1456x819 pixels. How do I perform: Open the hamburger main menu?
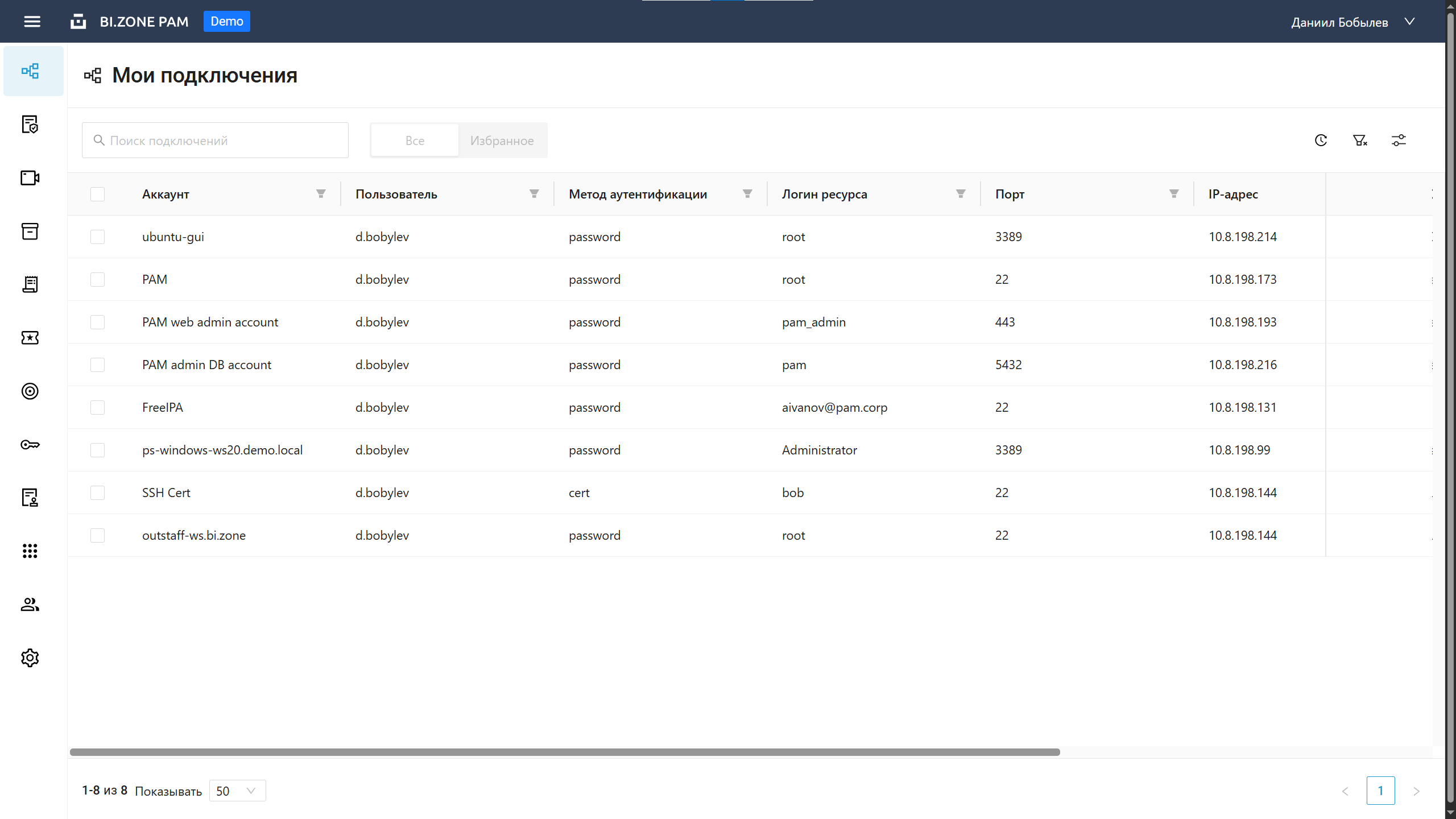[x=32, y=22]
